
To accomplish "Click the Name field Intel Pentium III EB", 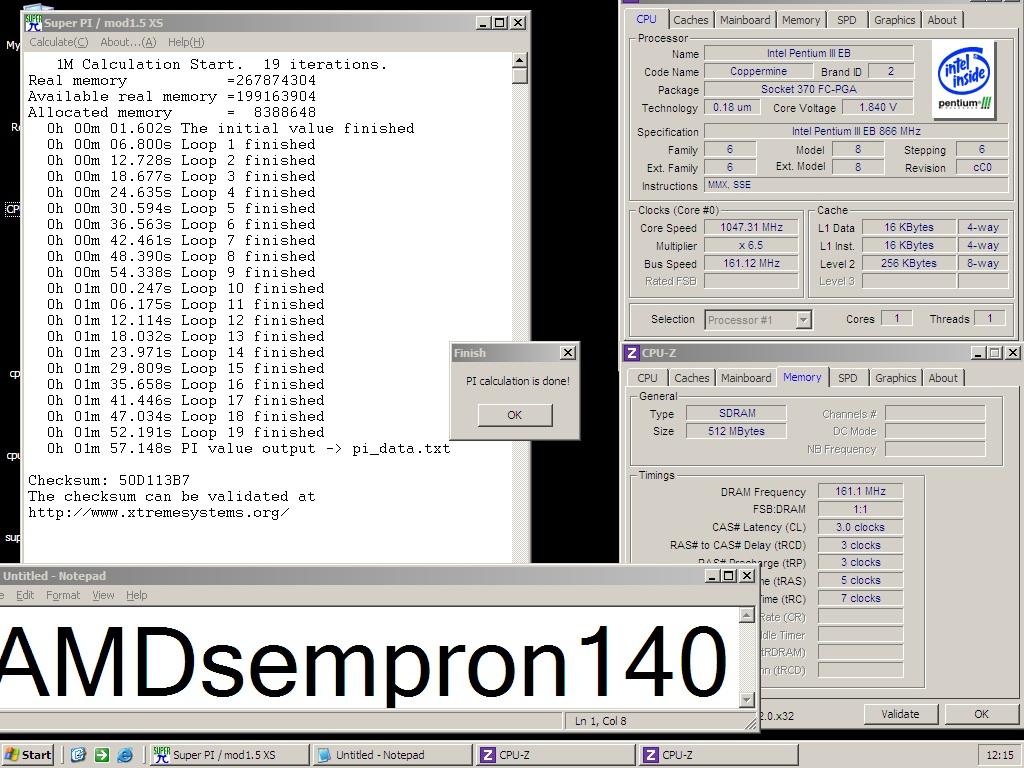I will (808, 54).
